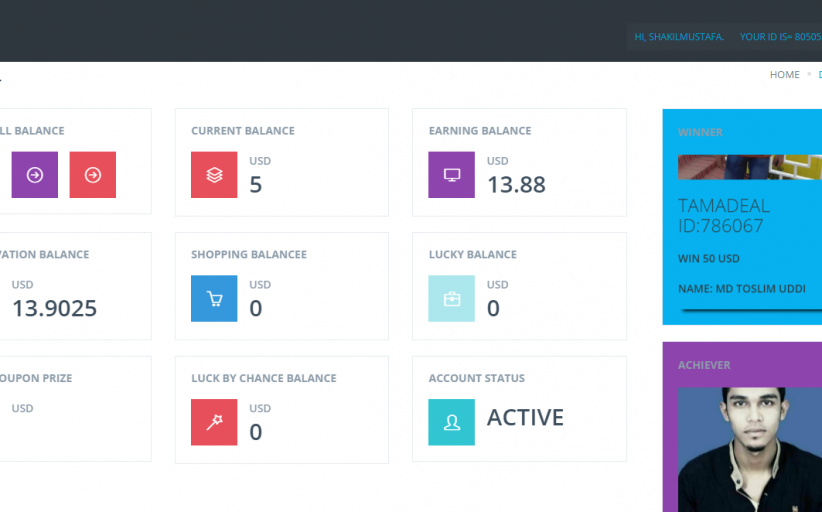The height and width of the screenshot is (512, 822).
Task: Click the 13.9025 balance amount
Action: (x=54, y=308)
